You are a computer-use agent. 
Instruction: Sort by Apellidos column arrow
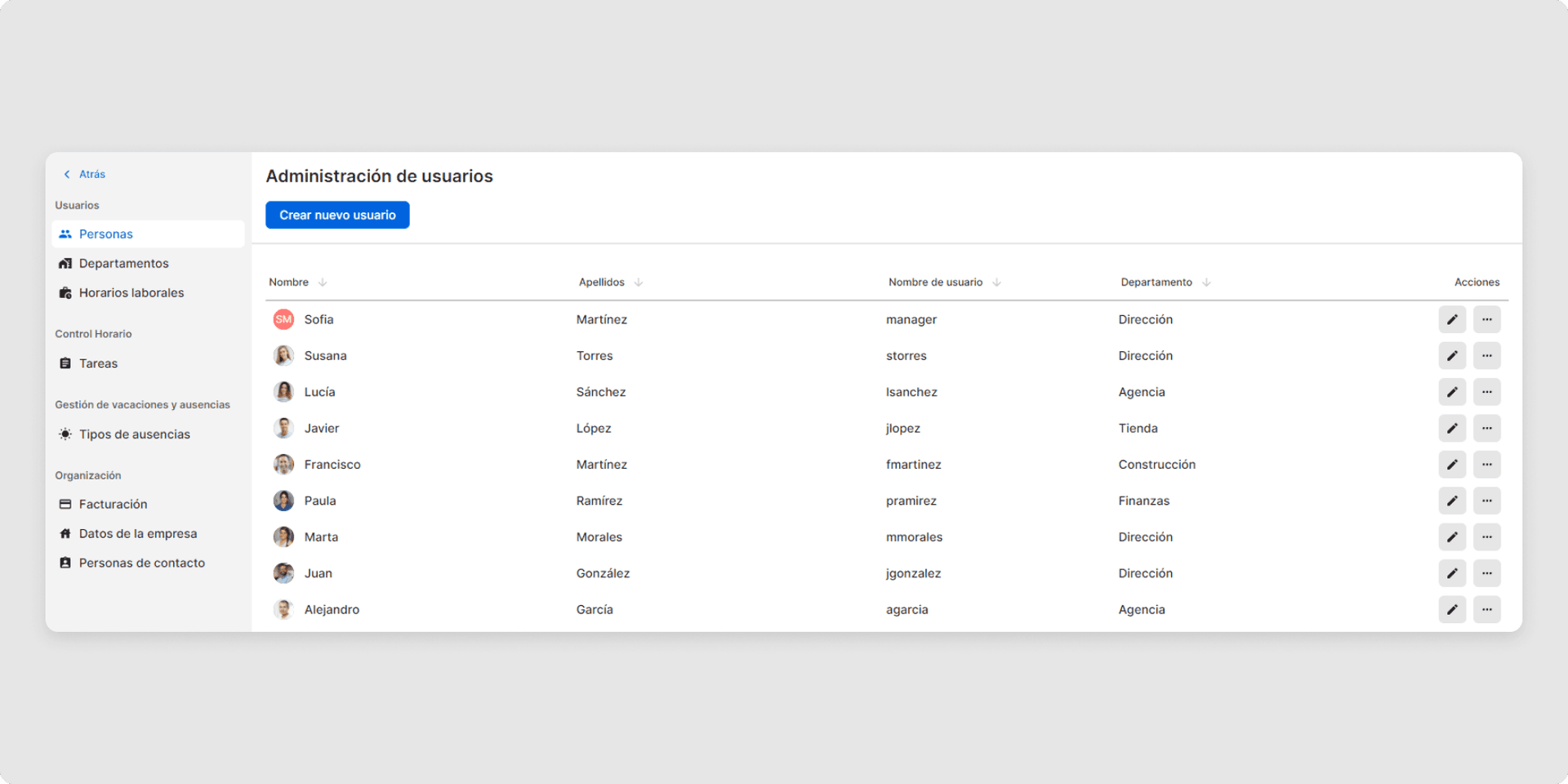point(639,283)
